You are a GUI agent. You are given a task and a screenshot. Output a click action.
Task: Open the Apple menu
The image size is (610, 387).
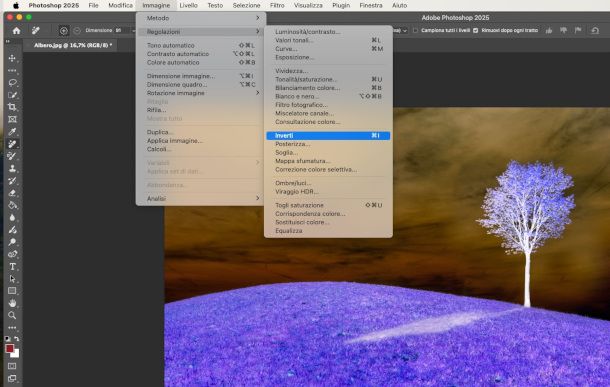coord(16,5)
